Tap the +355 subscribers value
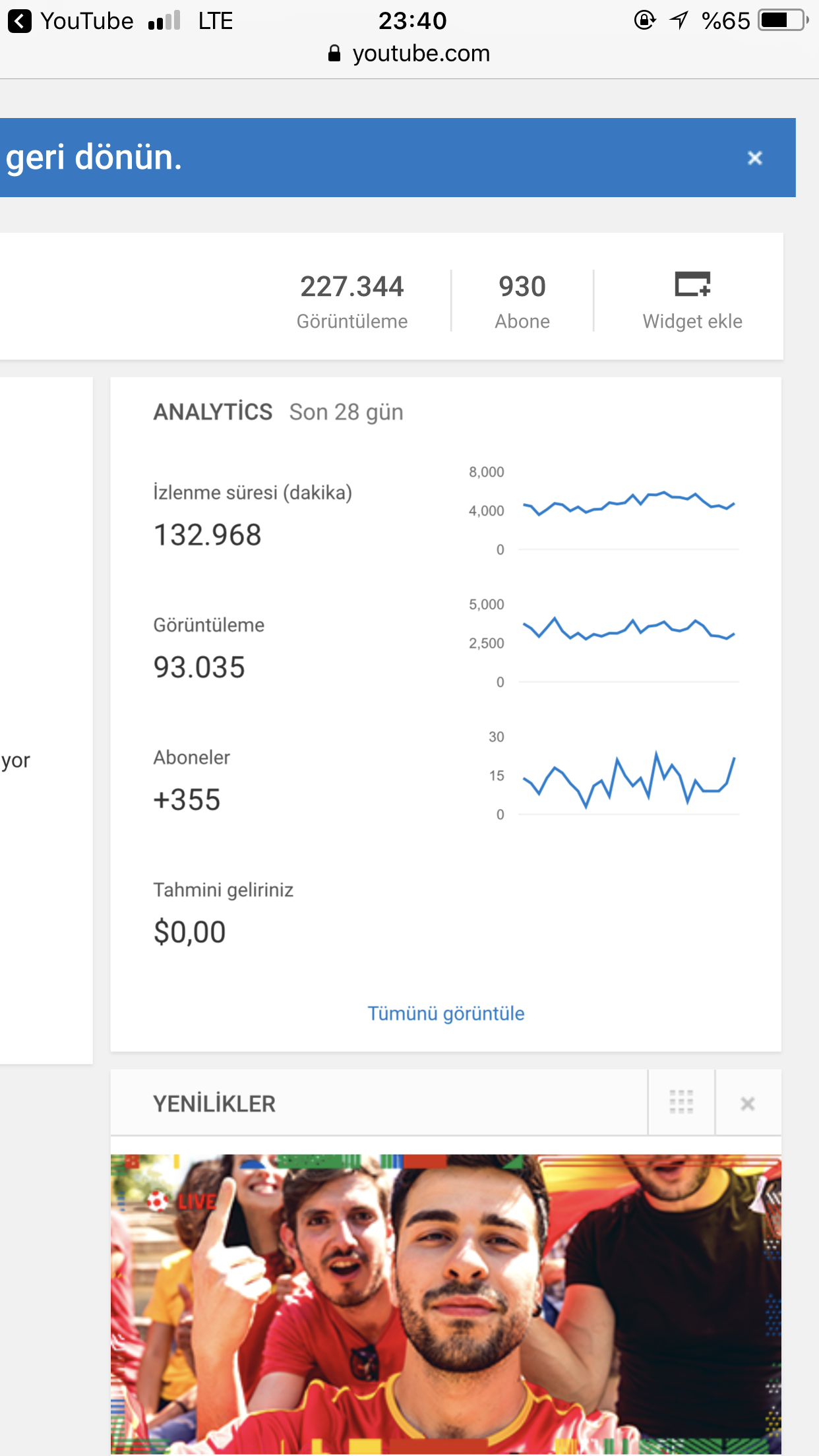The image size is (819, 1456). click(x=187, y=800)
